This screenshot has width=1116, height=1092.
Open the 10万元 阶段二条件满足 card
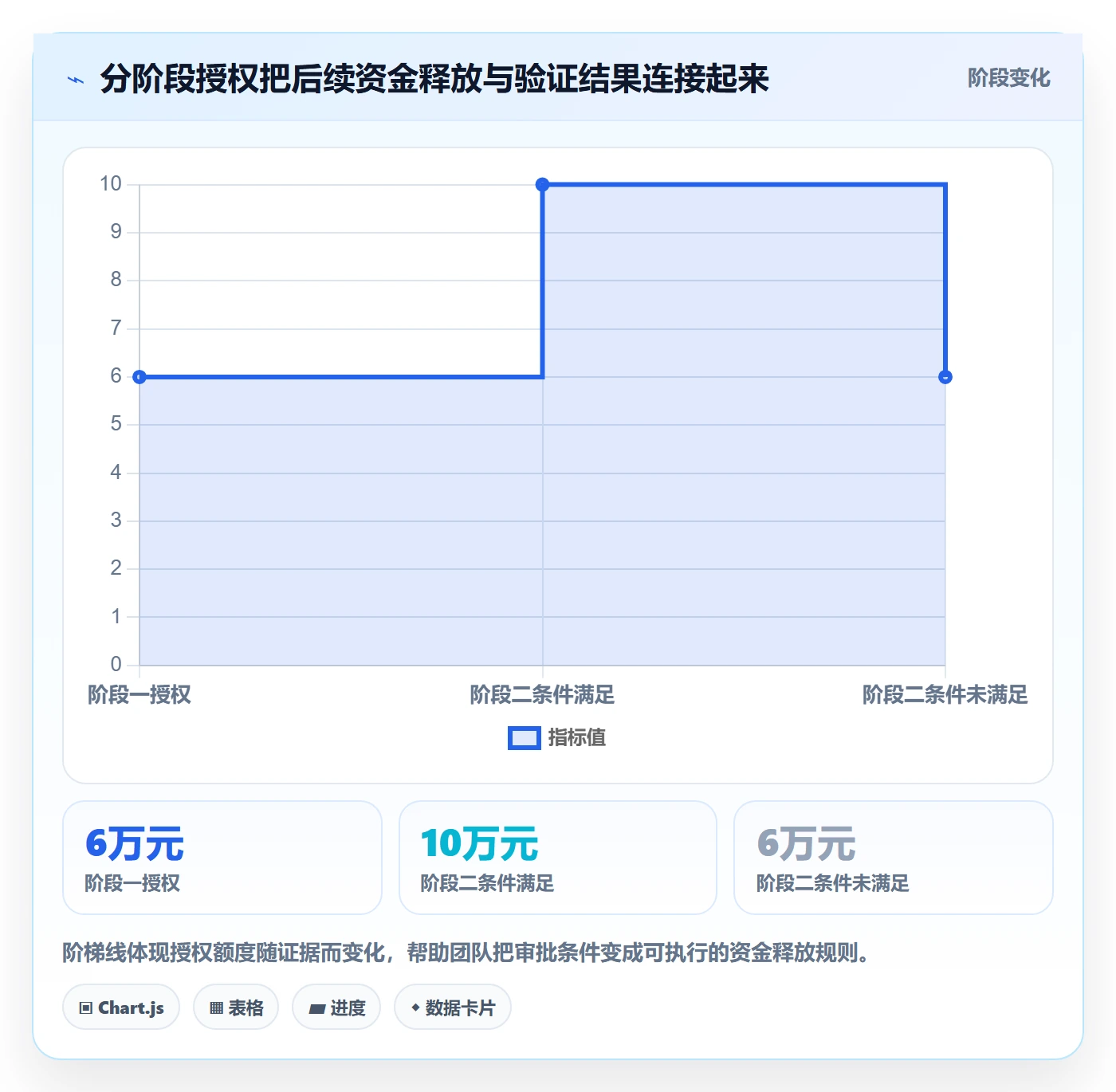coord(558,858)
